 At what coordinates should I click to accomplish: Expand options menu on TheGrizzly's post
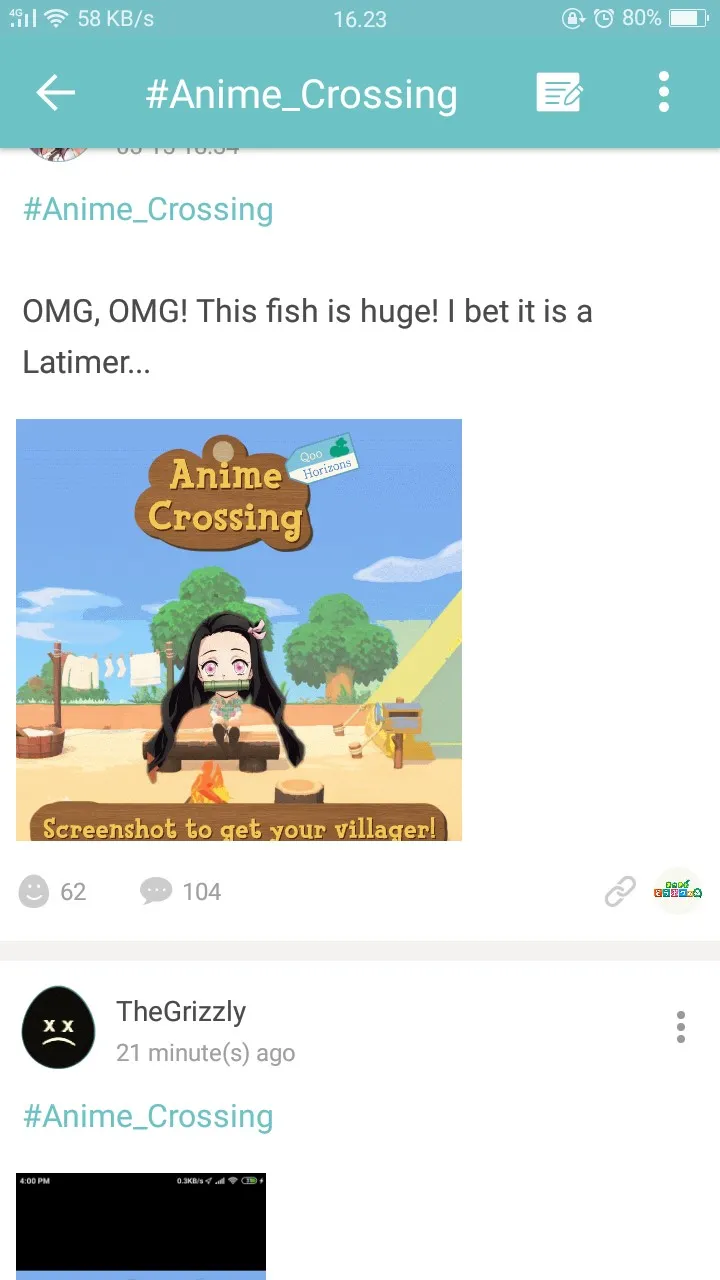pos(681,1027)
